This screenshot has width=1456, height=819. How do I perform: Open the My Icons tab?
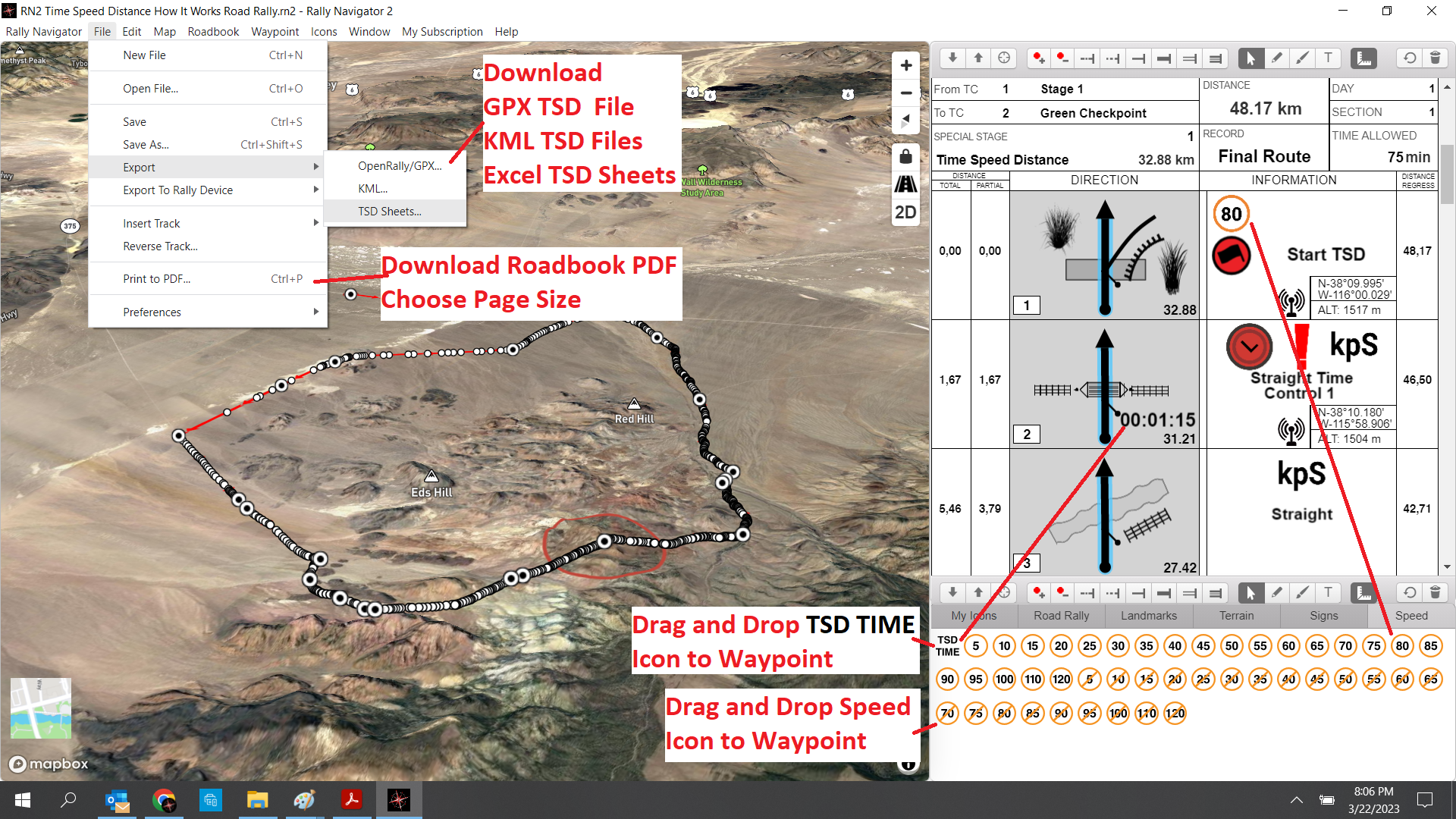tap(974, 616)
